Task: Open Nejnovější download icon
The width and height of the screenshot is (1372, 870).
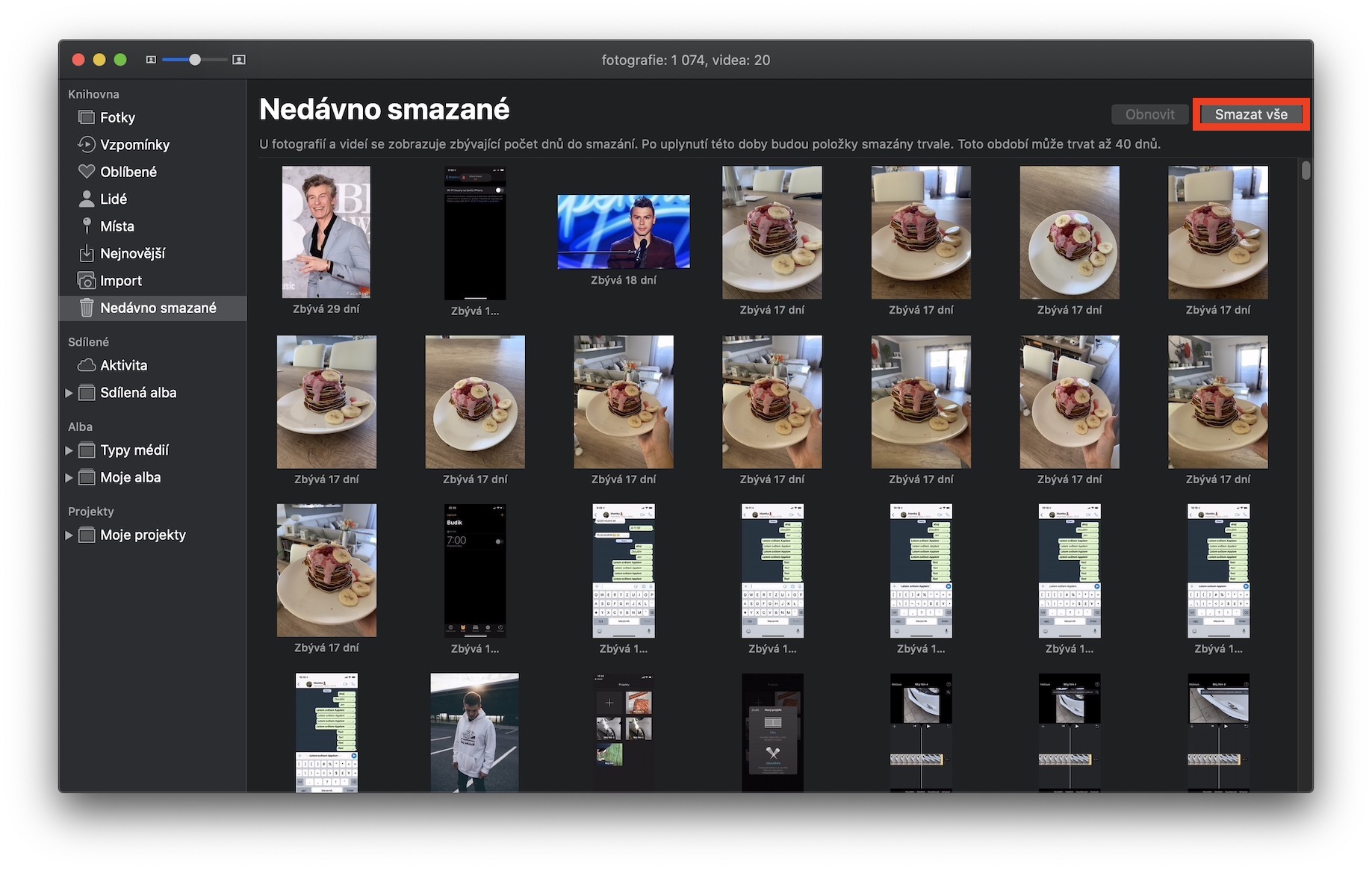Action: tap(87, 253)
